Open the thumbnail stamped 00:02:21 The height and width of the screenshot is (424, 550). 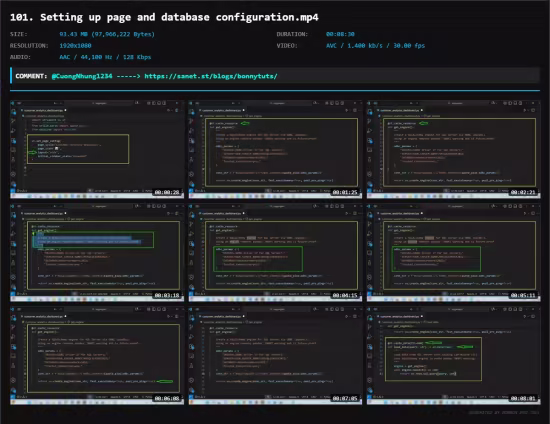[x=454, y=149]
